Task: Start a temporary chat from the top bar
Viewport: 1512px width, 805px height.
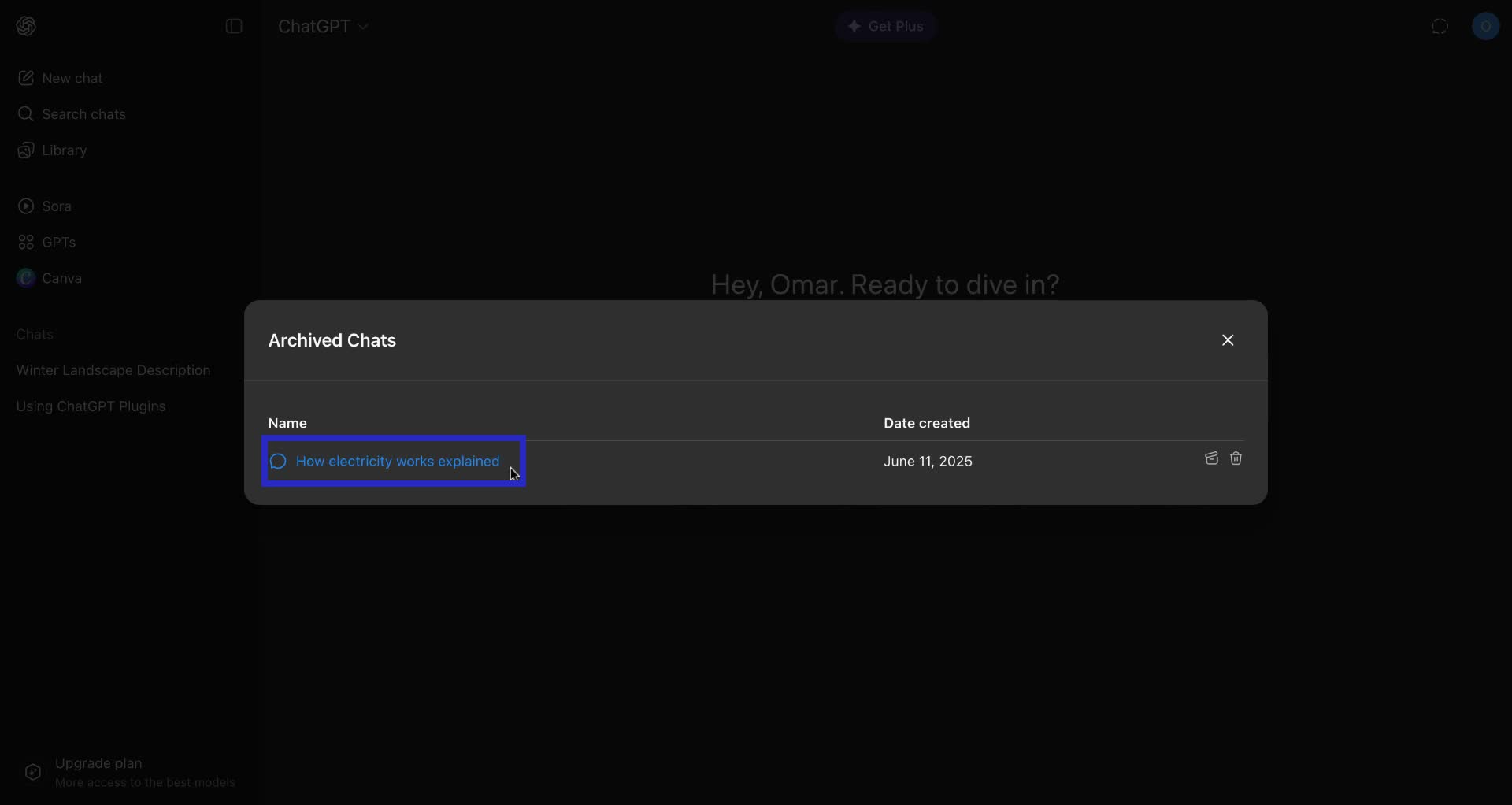Action: click(1440, 26)
